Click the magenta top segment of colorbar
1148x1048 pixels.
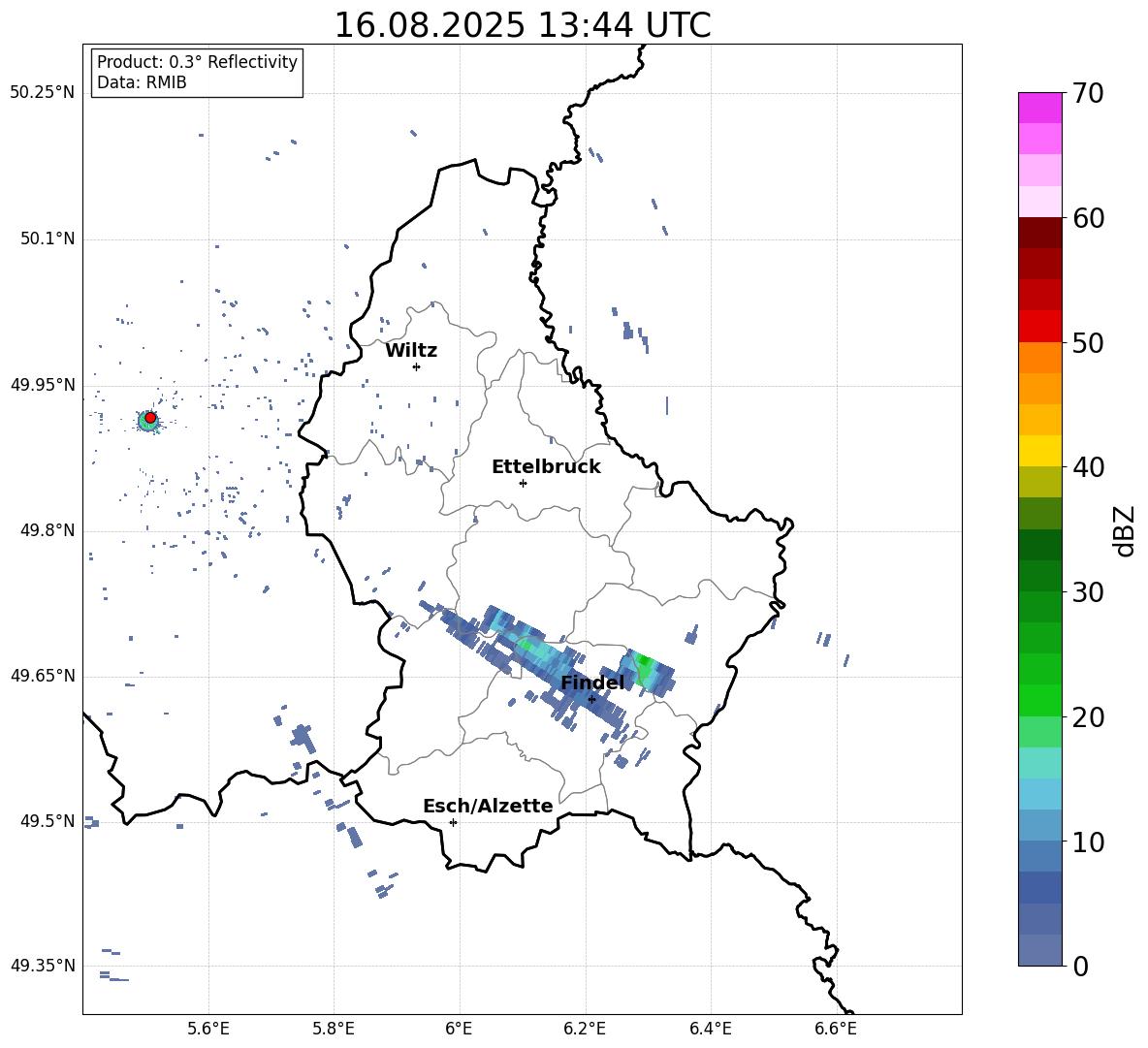(1039, 108)
